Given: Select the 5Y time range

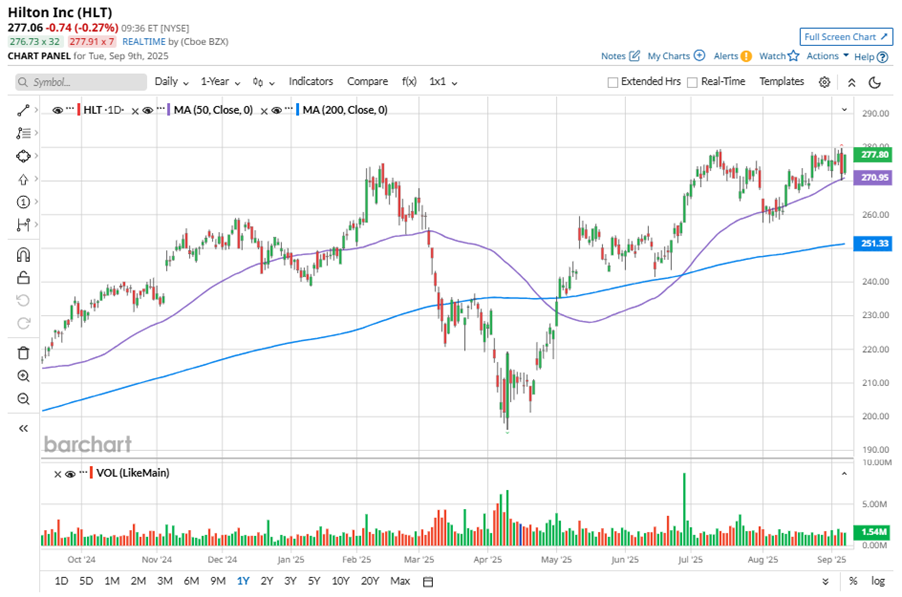Looking at the screenshot, I should tap(314, 581).
